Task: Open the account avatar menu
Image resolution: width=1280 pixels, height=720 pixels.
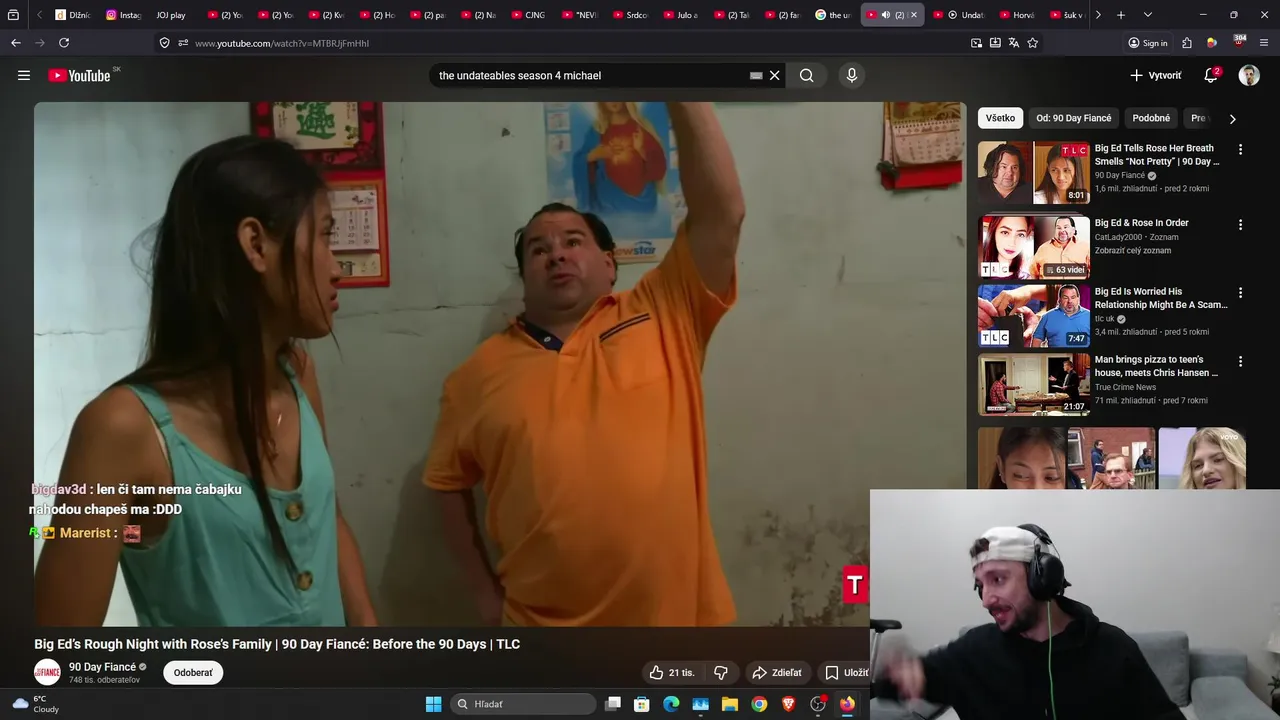Action: point(1249,75)
